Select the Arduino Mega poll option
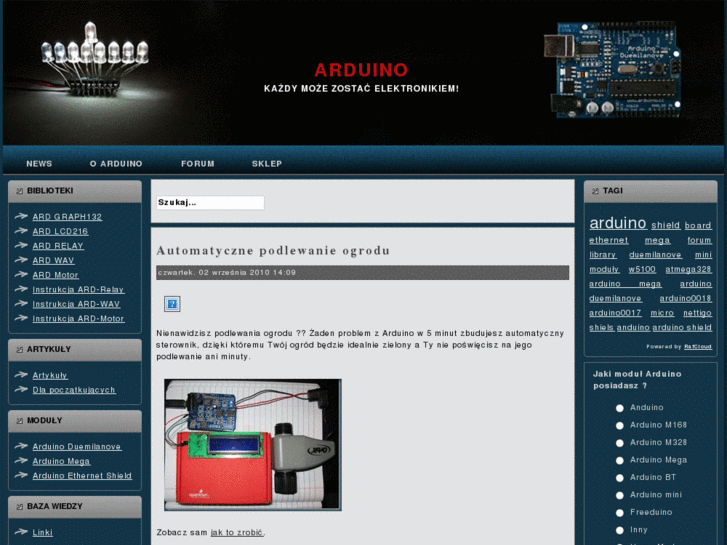Image resolution: width=727 pixels, height=545 pixels. coord(619,461)
